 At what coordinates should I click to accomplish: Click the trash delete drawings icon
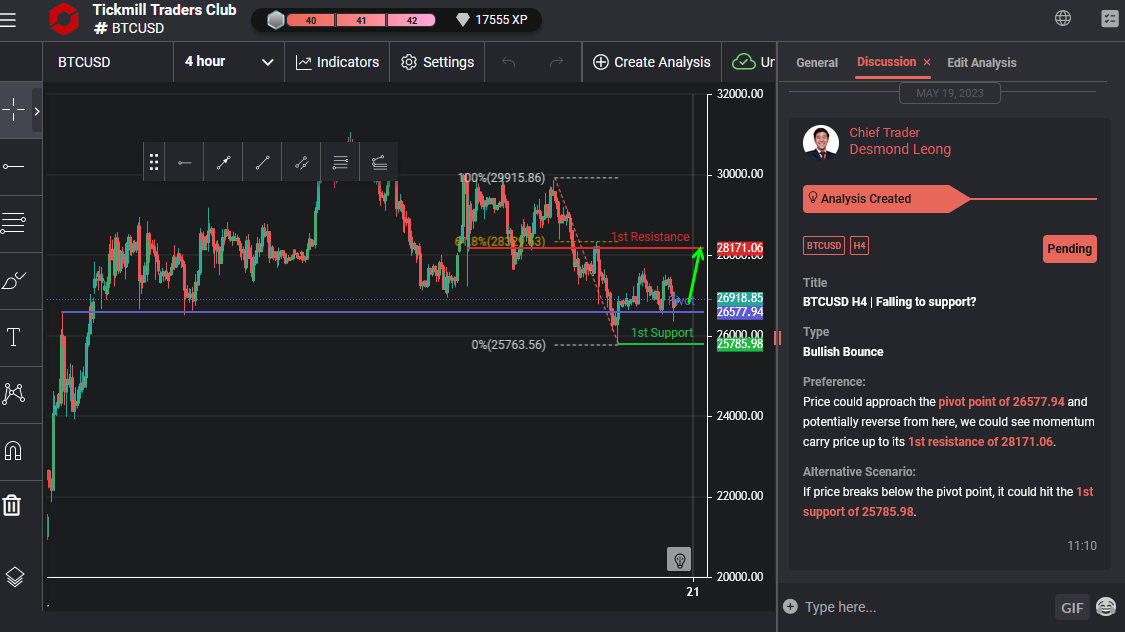tap(12, 505)
